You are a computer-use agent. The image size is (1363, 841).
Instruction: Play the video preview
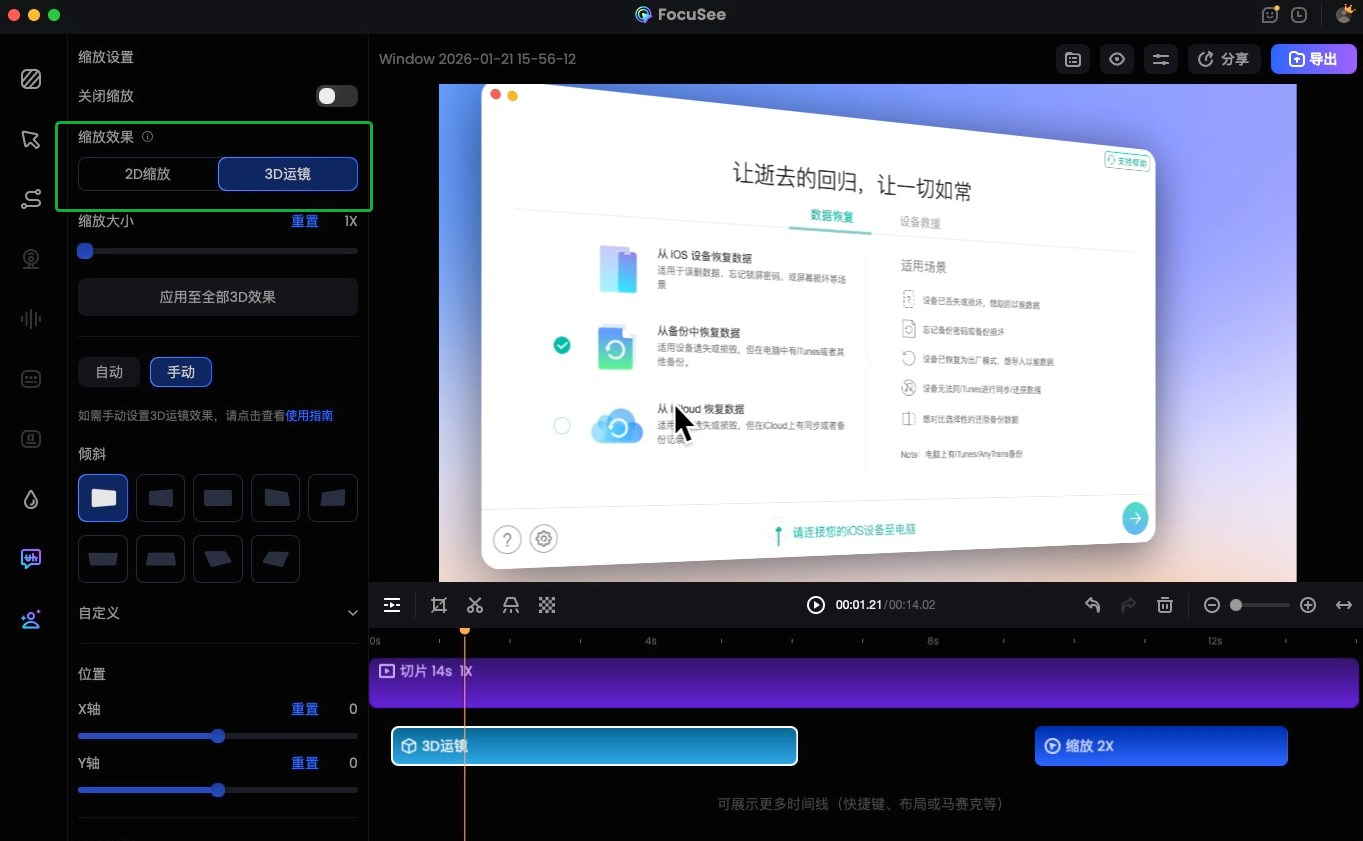816,605
